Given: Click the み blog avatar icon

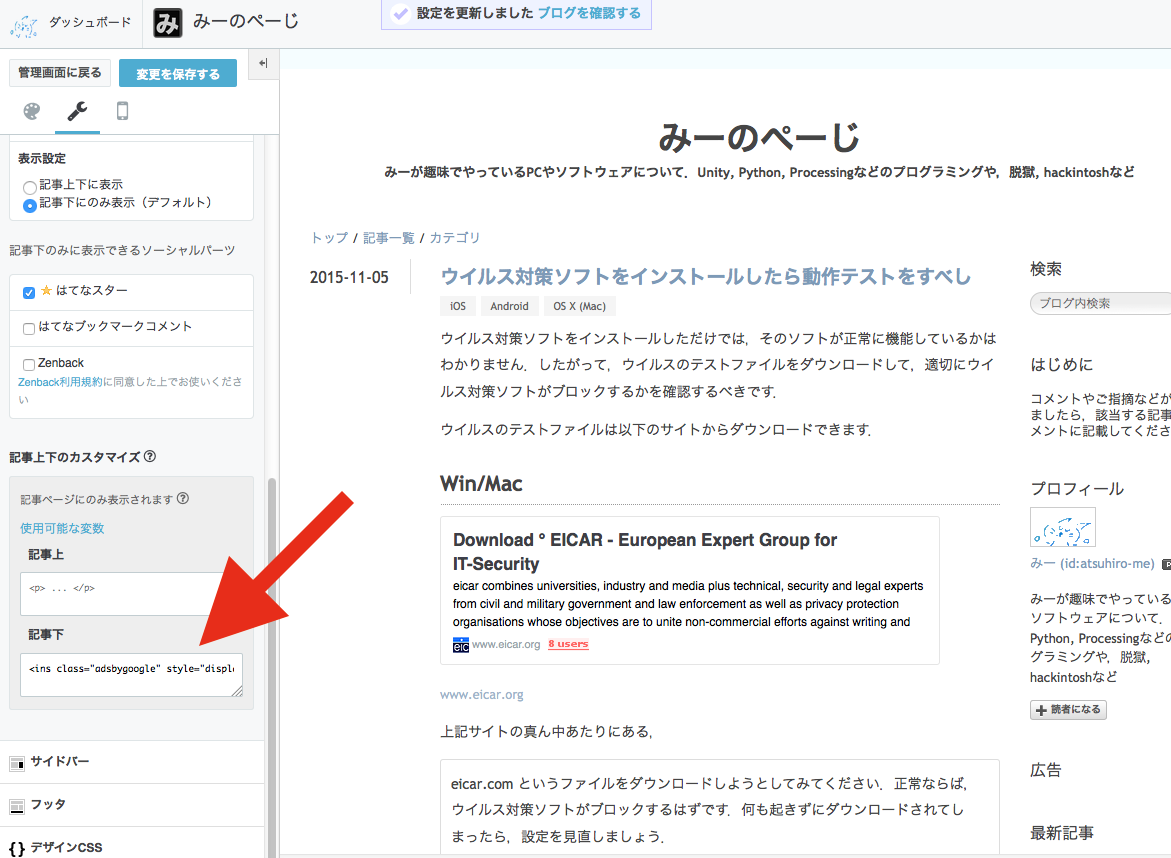Looking at the screenshot, I should (166, 23).
